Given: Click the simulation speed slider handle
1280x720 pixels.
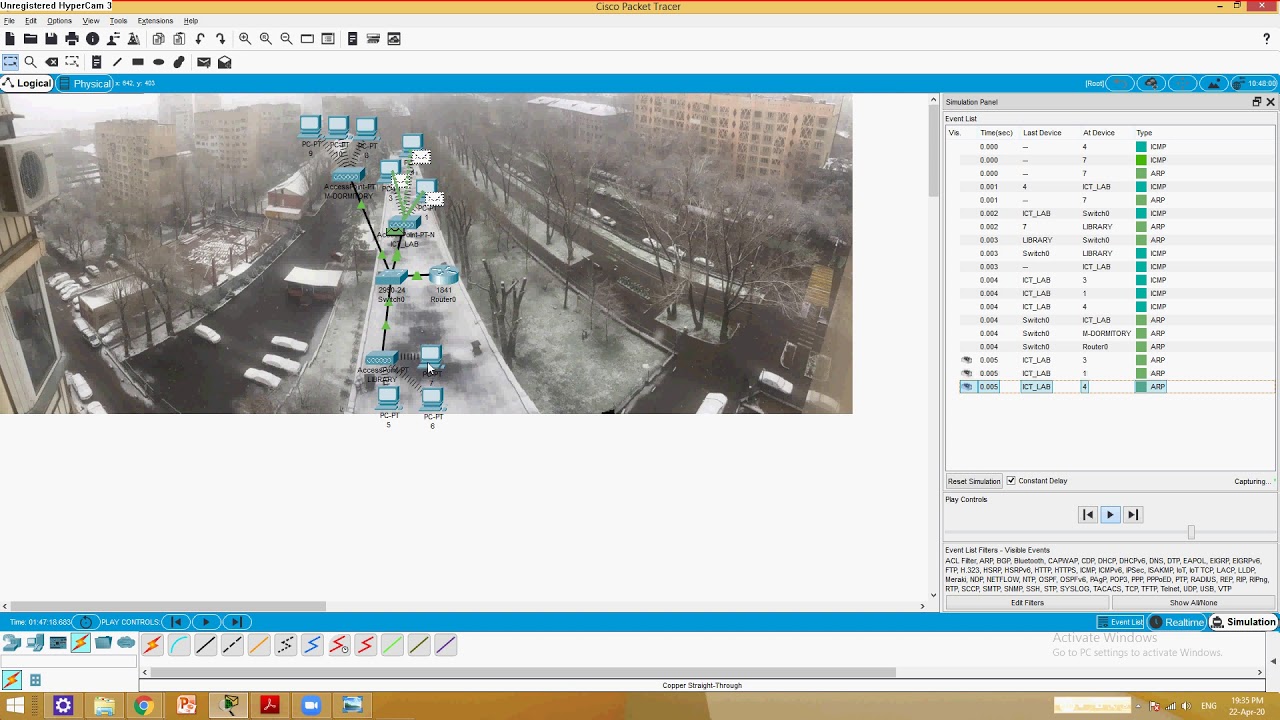Looking at the screenshot, I should [1191, 533].
